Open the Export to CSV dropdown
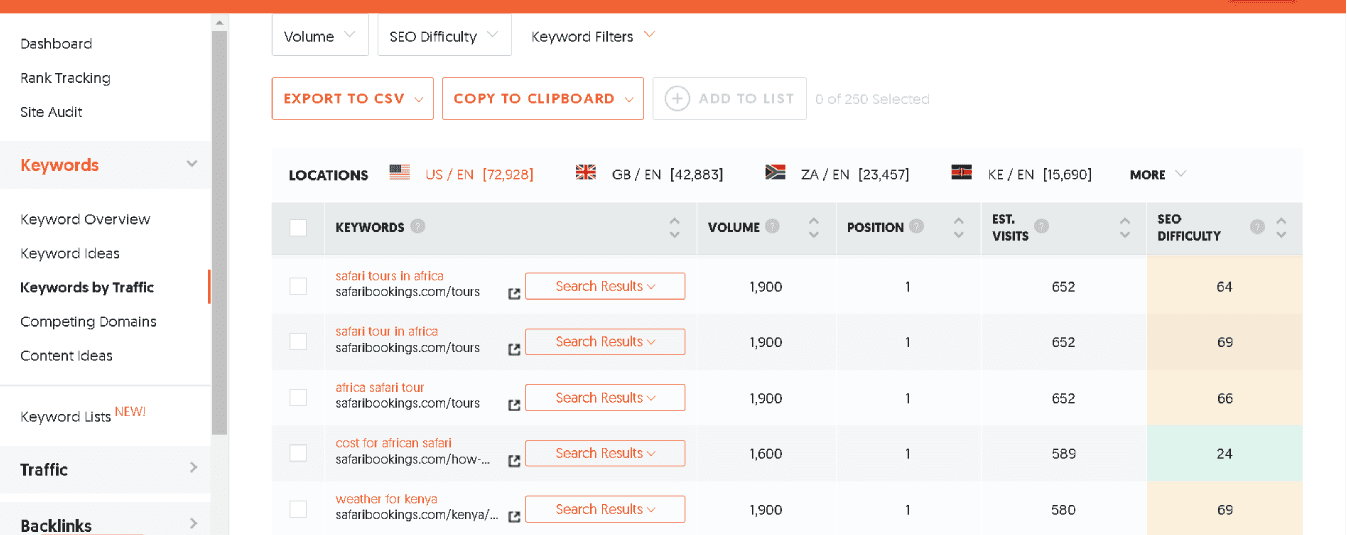This screenshot has width=1347, height=535. (353, 98)
